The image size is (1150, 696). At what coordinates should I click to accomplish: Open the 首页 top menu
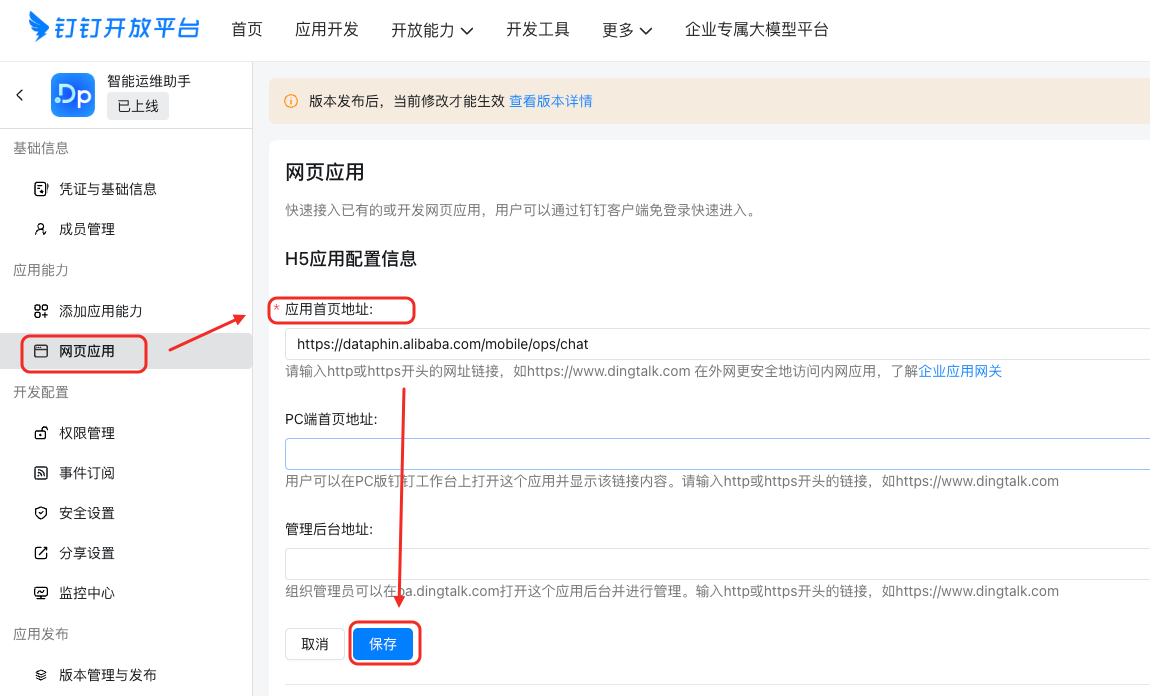[x=247, y=29]
